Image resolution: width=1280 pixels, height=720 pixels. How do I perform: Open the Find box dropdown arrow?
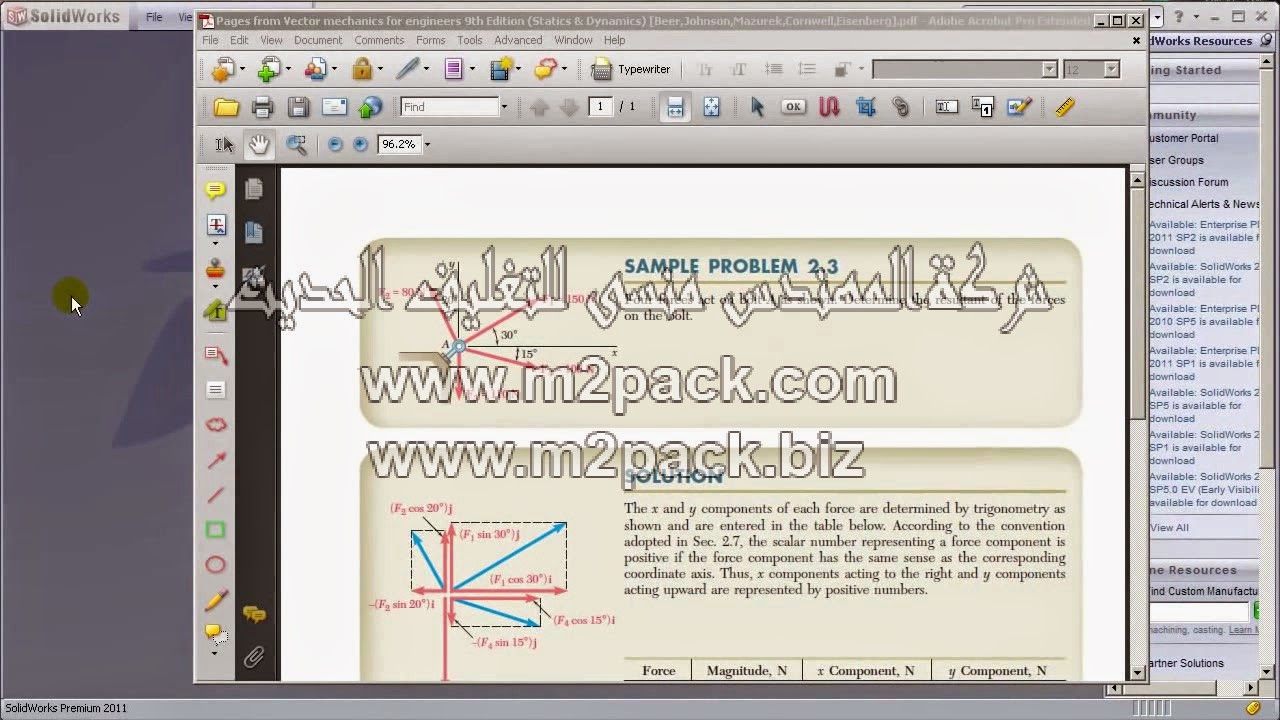(503, 107)
